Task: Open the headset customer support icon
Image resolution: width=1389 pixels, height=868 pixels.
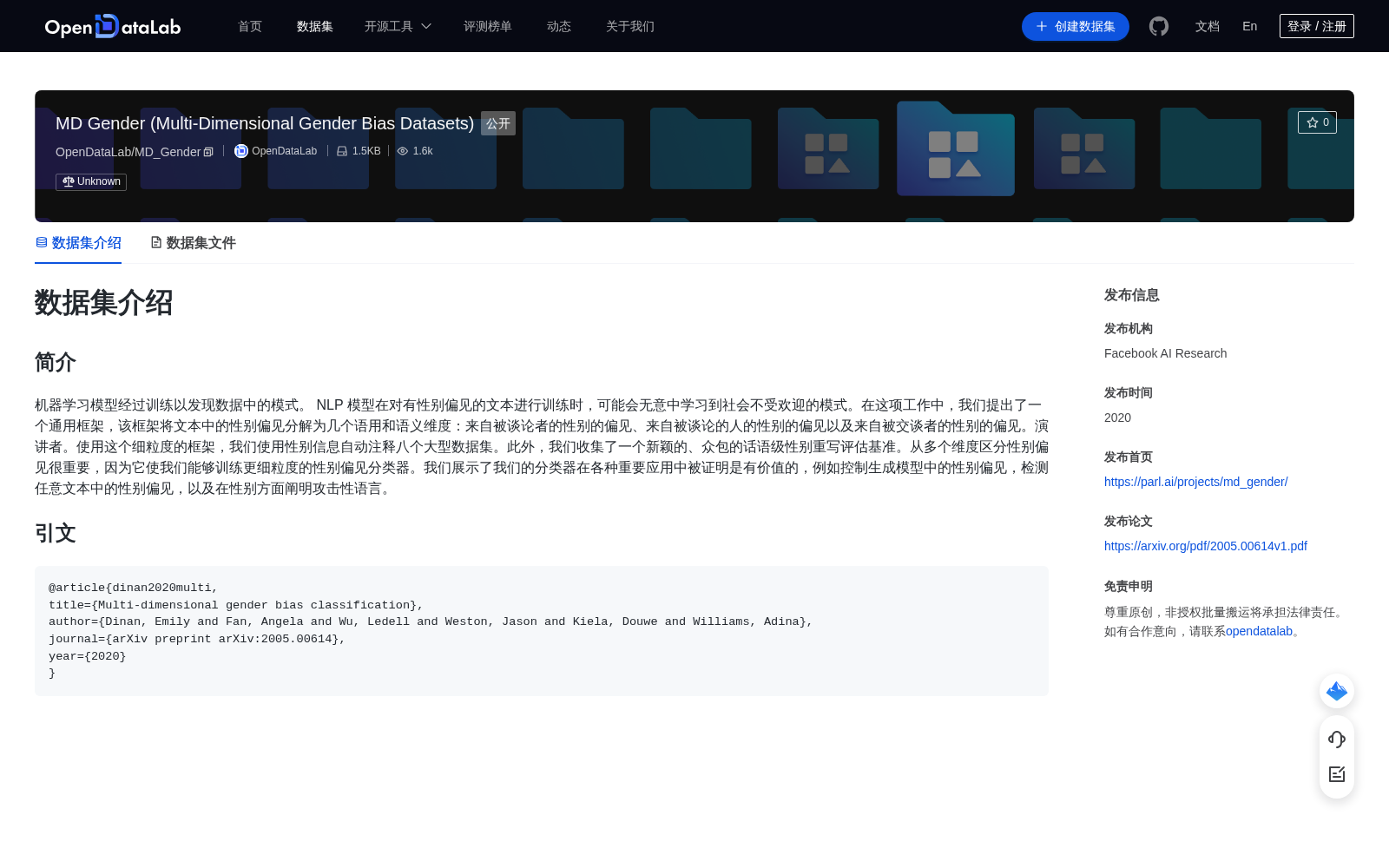Action: 1337,739
